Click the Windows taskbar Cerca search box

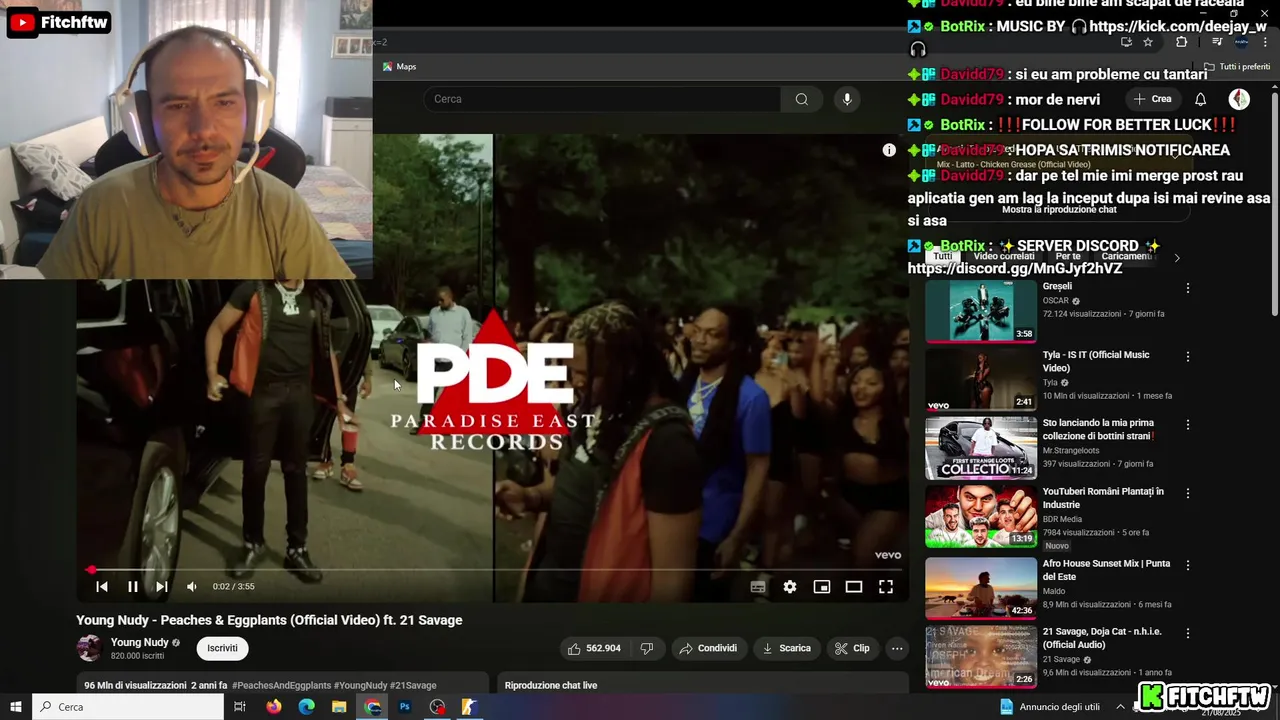coord(128,707)
